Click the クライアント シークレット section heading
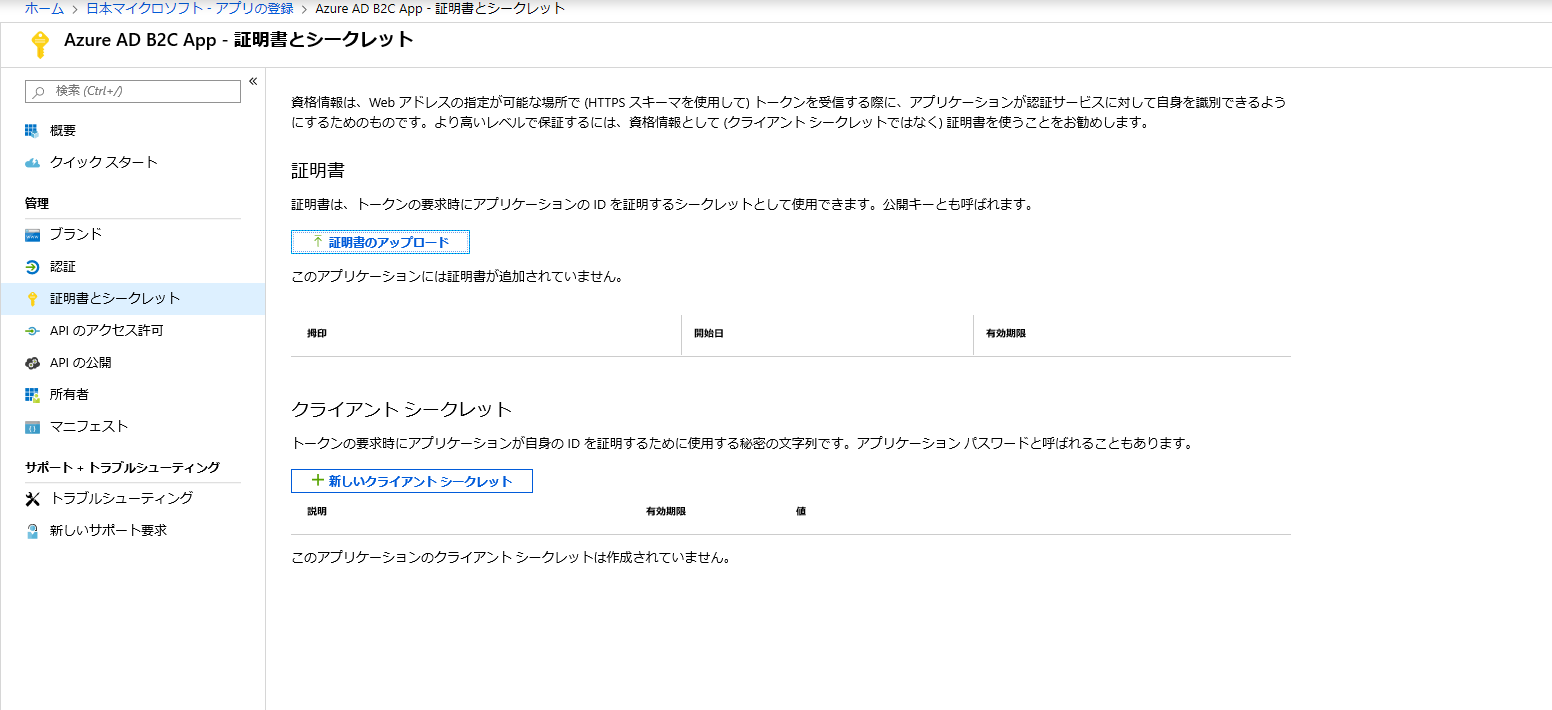Viewport: 1552px width, 710px height. coord(401,409)
